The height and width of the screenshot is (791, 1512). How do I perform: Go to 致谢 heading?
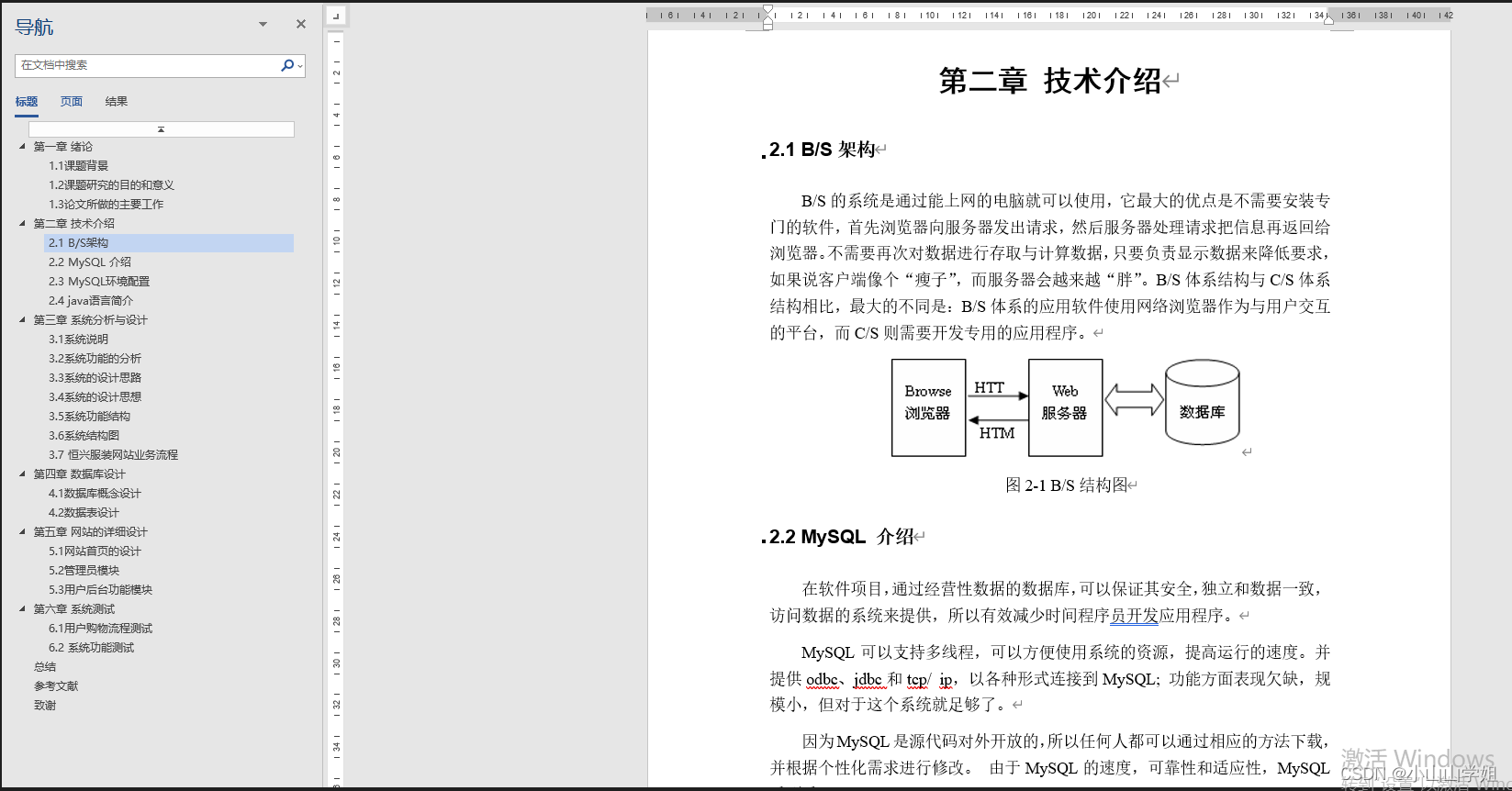click(45, 706)
